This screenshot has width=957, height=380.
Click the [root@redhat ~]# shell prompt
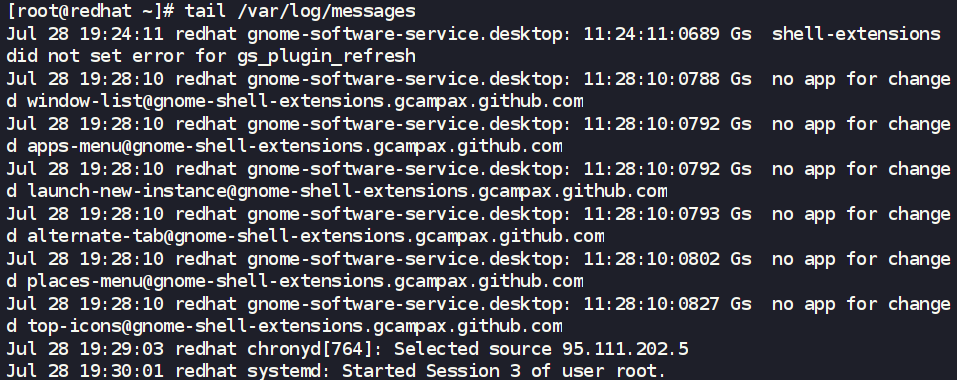point(90,11)
